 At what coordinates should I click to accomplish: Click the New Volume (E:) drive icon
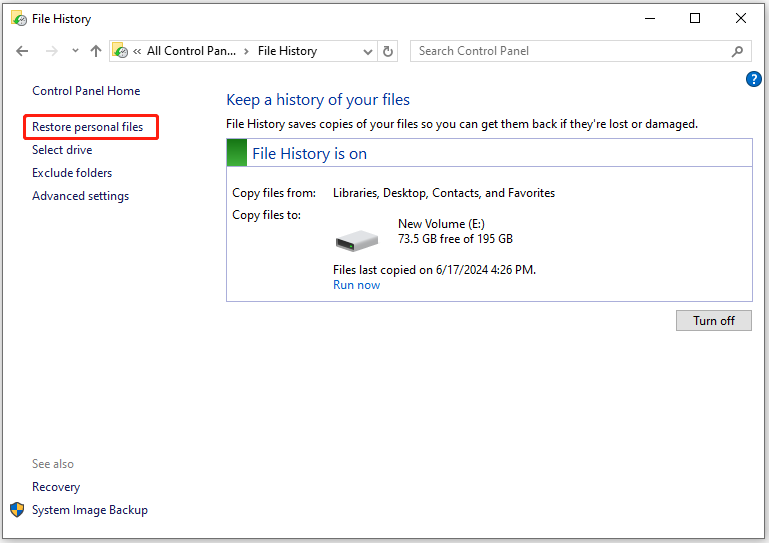357,240
